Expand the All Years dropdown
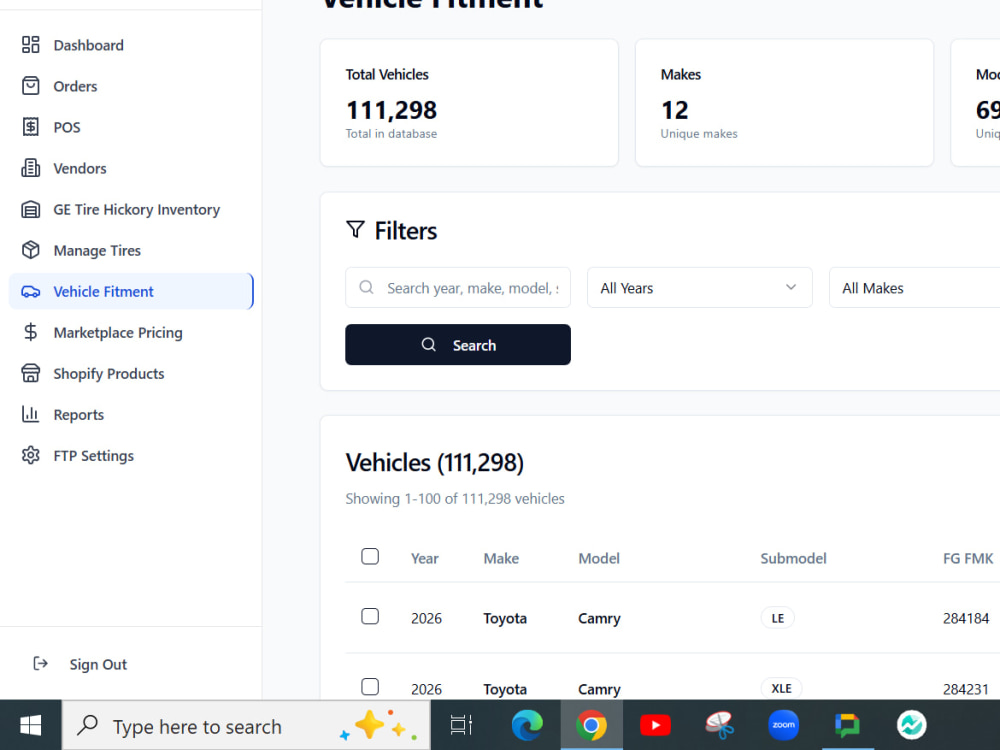The image size is (1000, 750). pos(700,288)
